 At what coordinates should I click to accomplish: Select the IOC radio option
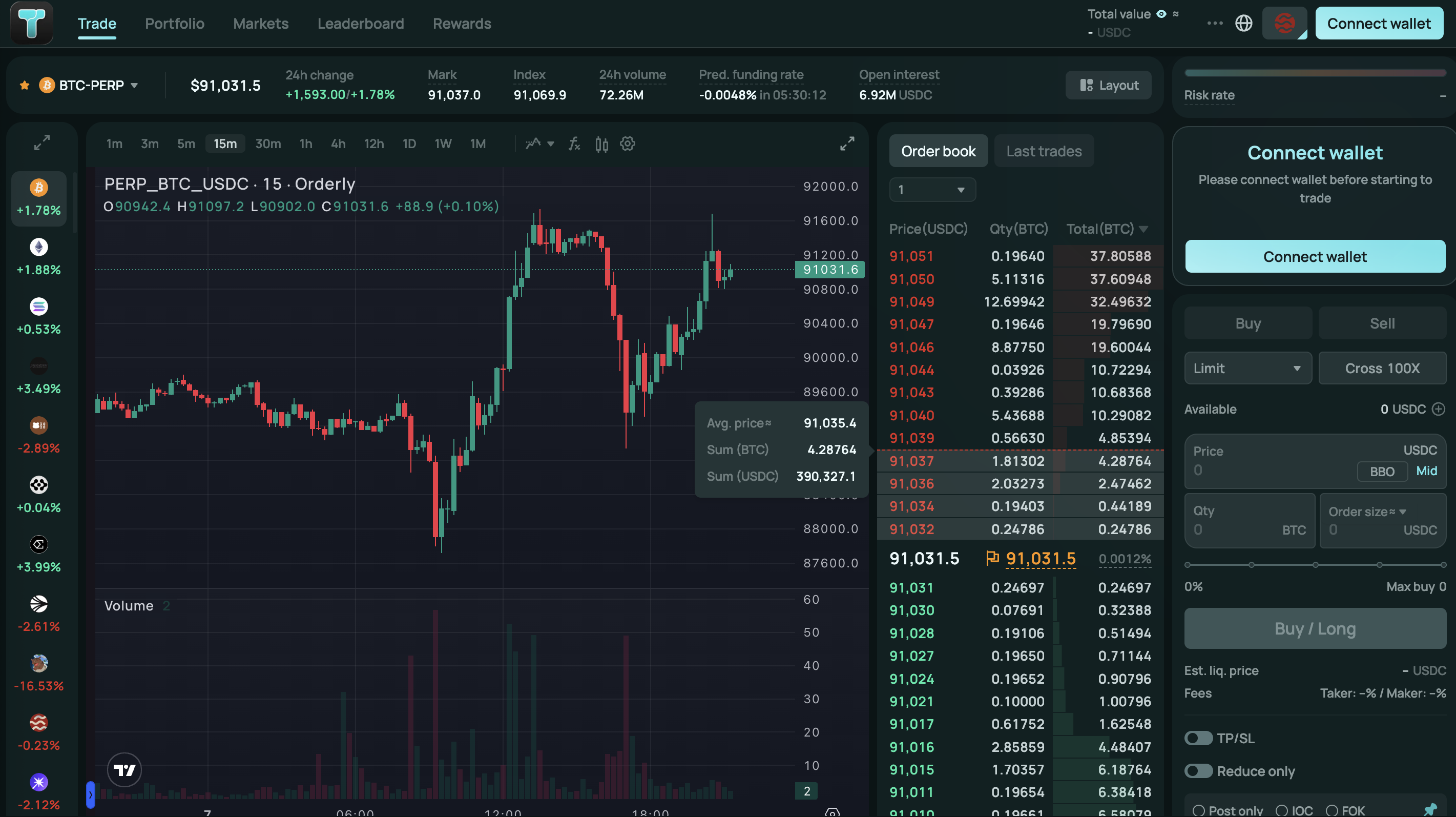tap(1281, 810)
